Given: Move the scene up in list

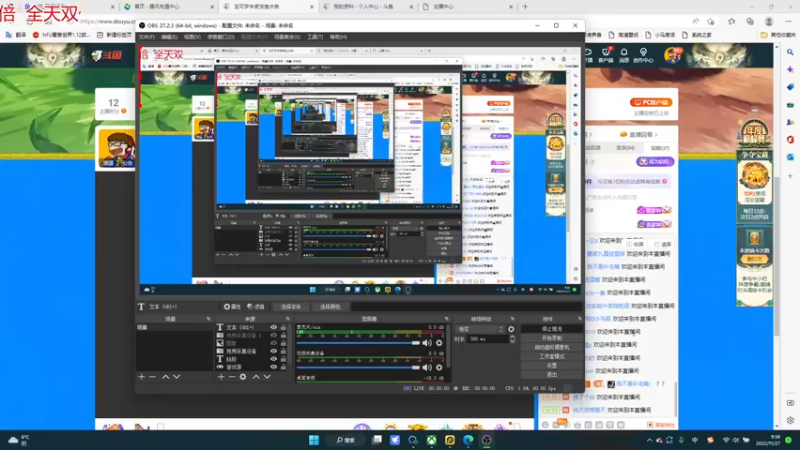Looking at the screenshot, I should [x=165, y=377].
